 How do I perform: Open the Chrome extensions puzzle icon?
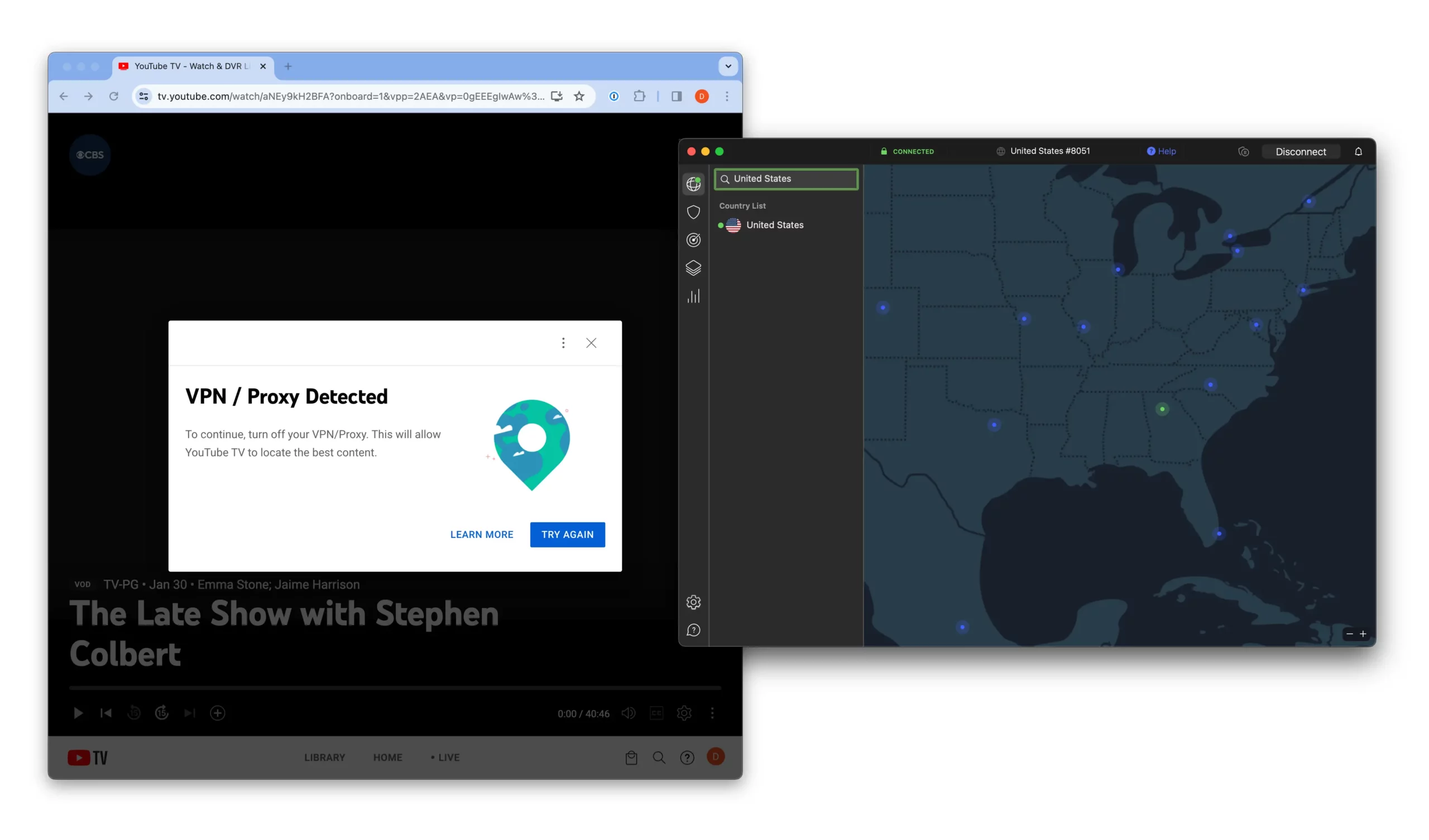639,97
